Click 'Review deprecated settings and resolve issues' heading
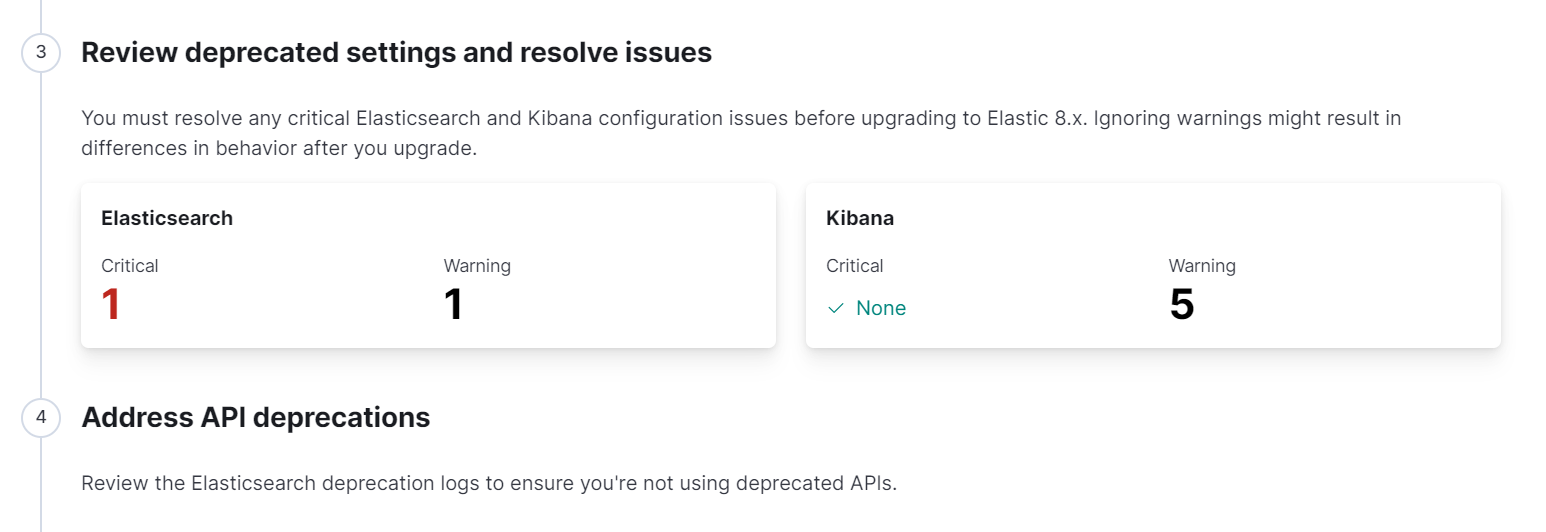This screenshot has height=532, width=1546. coord(396,53)
